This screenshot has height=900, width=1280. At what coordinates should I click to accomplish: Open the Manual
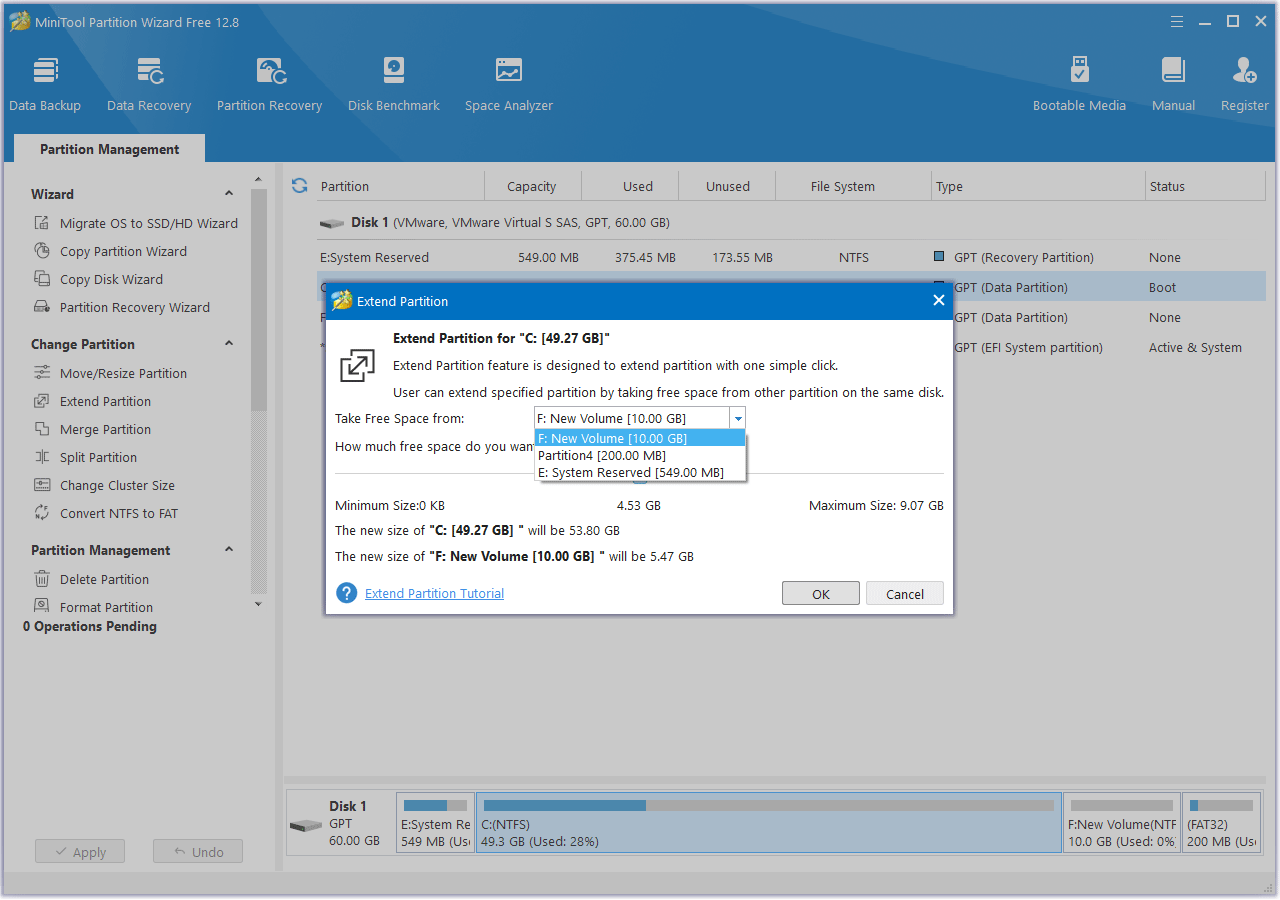click(1172, 80)
